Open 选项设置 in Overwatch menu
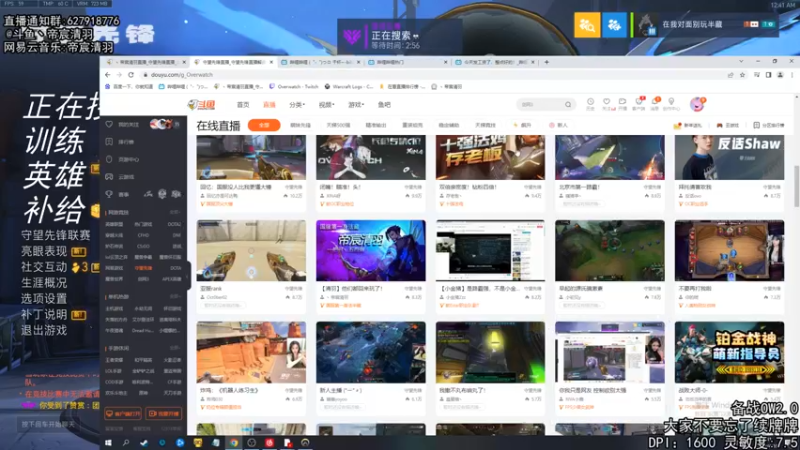This screenshot has height=450, width=800. tap(44, 298)
